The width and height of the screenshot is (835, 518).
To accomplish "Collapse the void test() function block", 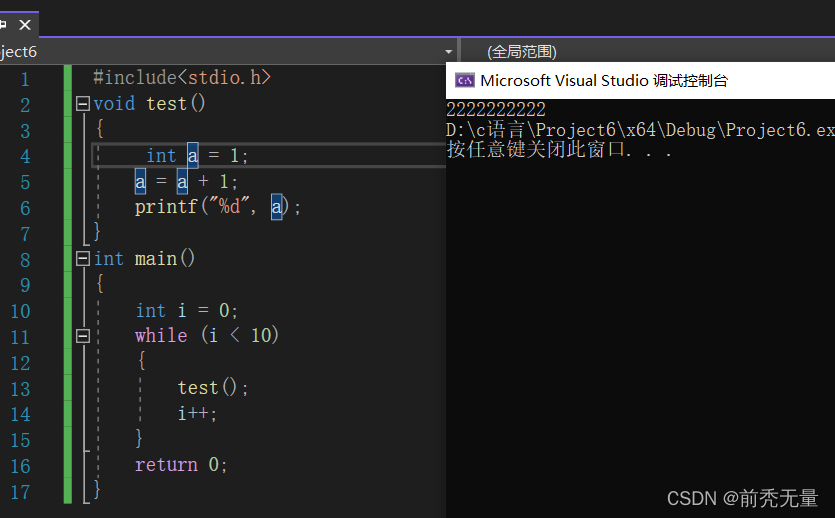I will [x=83, y=103].
